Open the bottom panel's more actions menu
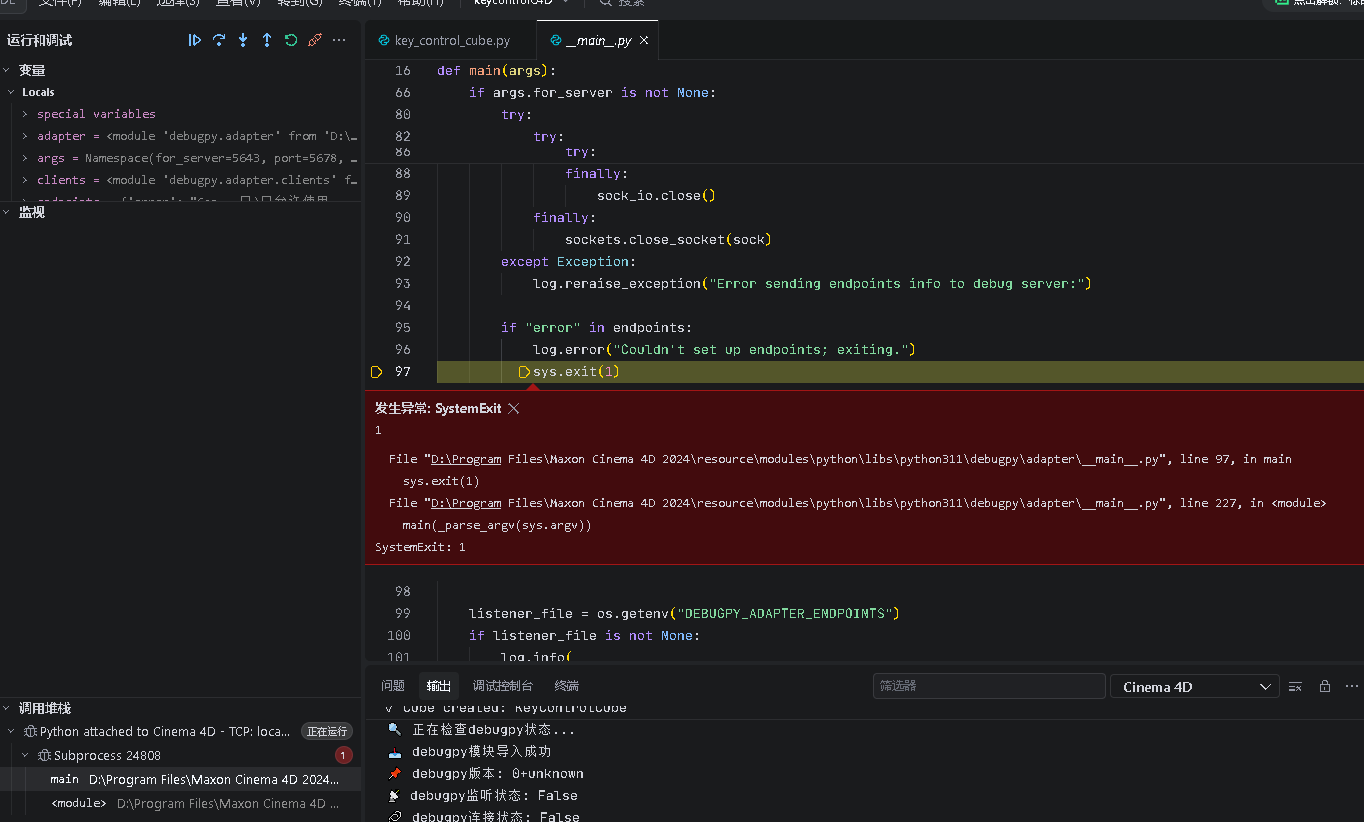Viewport: 1364px width, 822px height. point(1352,686)
